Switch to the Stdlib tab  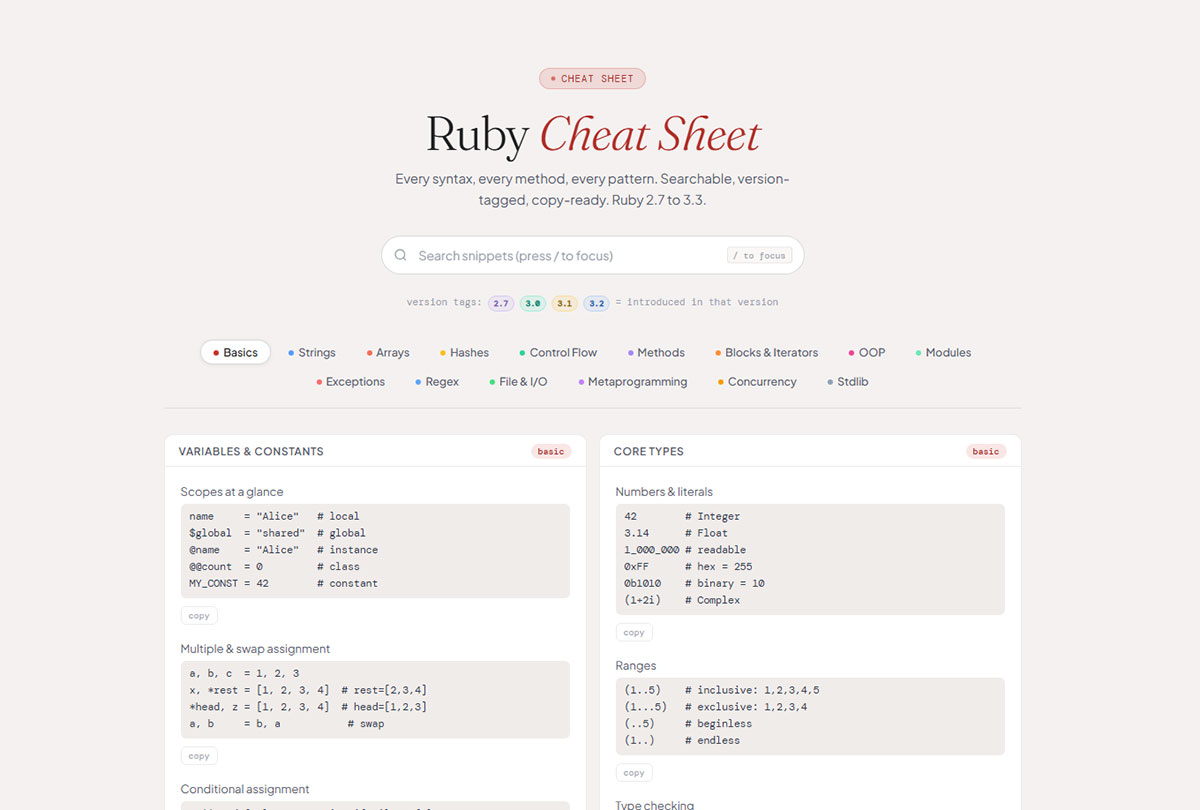click(x=847, y=381)
